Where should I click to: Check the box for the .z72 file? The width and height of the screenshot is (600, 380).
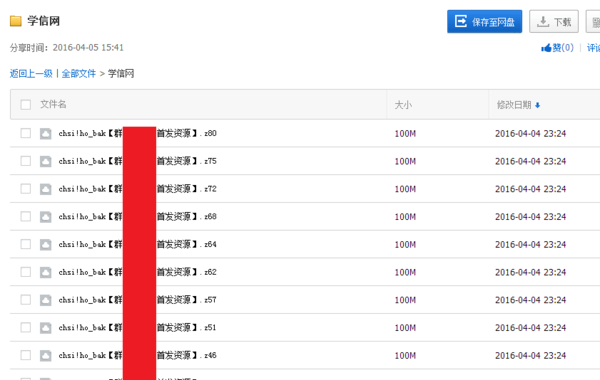click(x=26, y=189)
